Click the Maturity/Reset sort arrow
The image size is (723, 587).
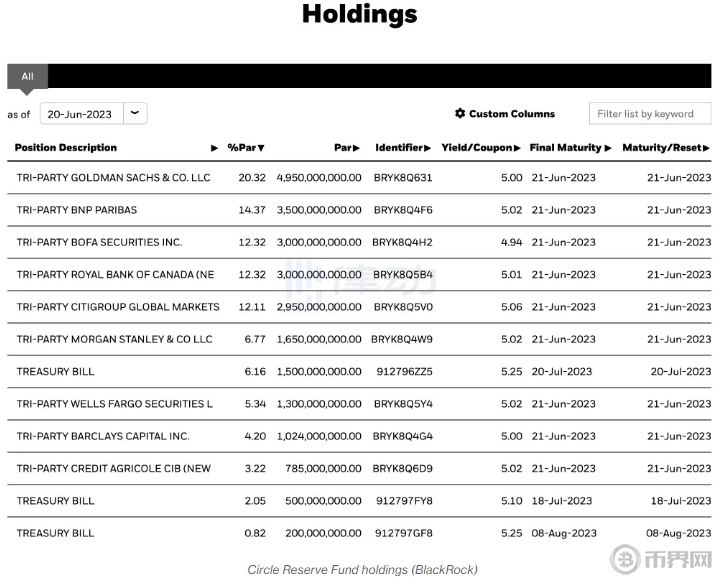[x=707, y=148]
